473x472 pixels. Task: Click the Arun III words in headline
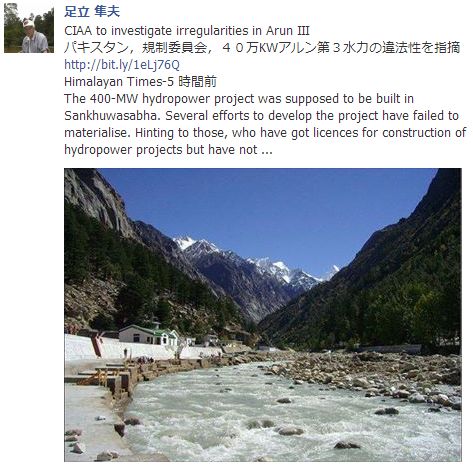[x=288, y=31]
